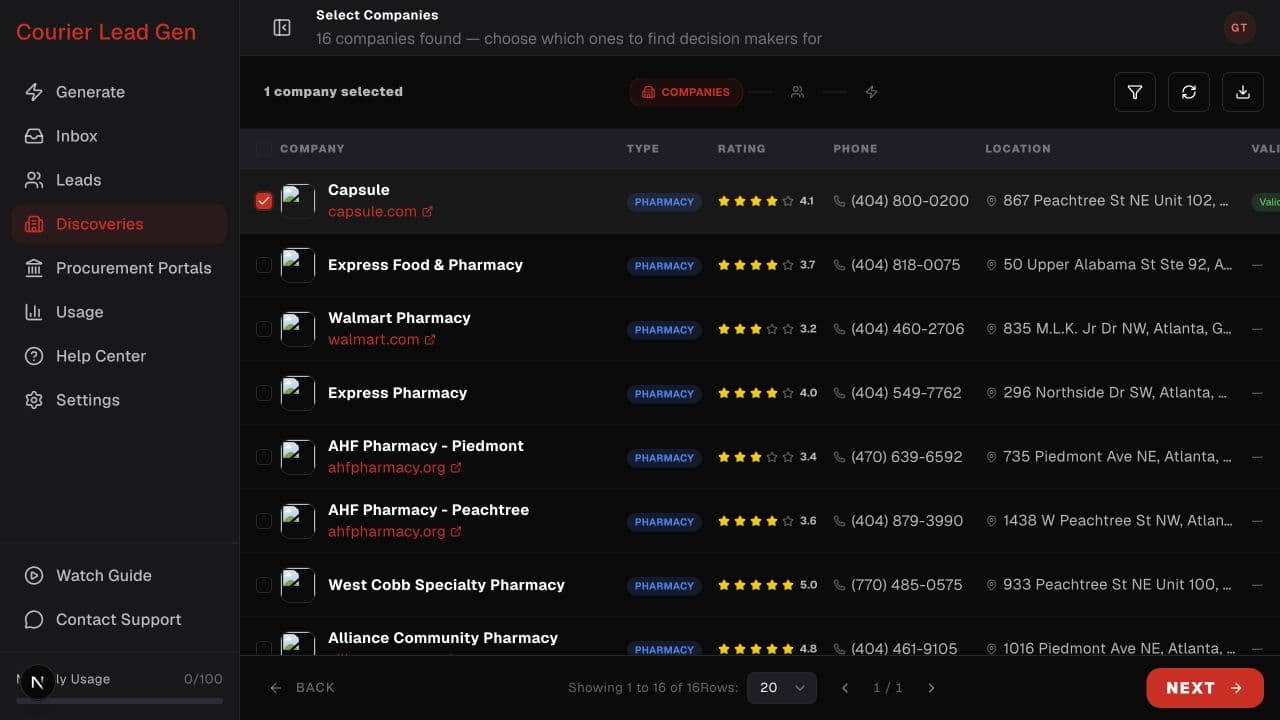The height and width of the screenshot is (720, 1280).
Task: Open the Usage page
Action: [x=120, y=312]
